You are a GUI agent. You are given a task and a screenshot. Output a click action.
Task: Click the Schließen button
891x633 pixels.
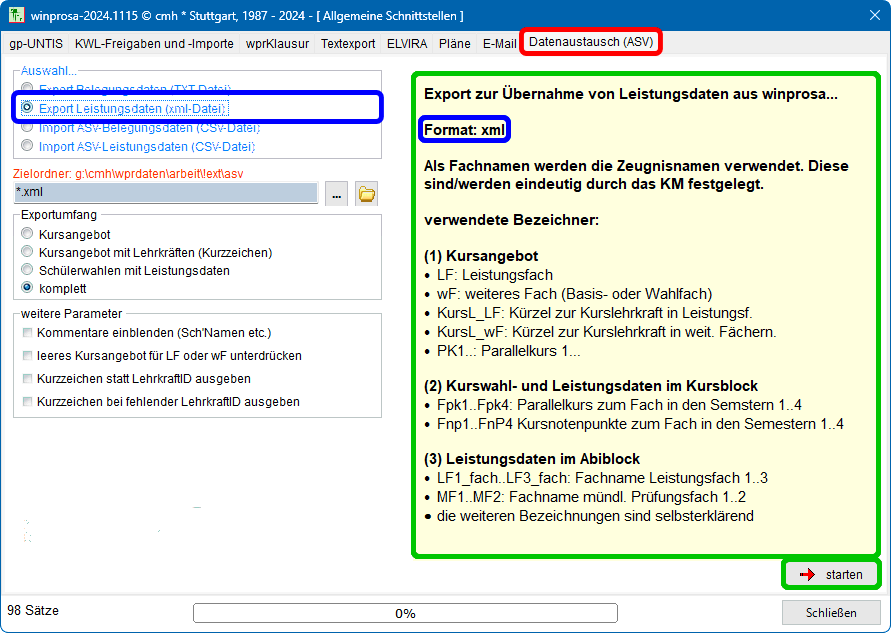pyautogui.click(x=830, y=613)
